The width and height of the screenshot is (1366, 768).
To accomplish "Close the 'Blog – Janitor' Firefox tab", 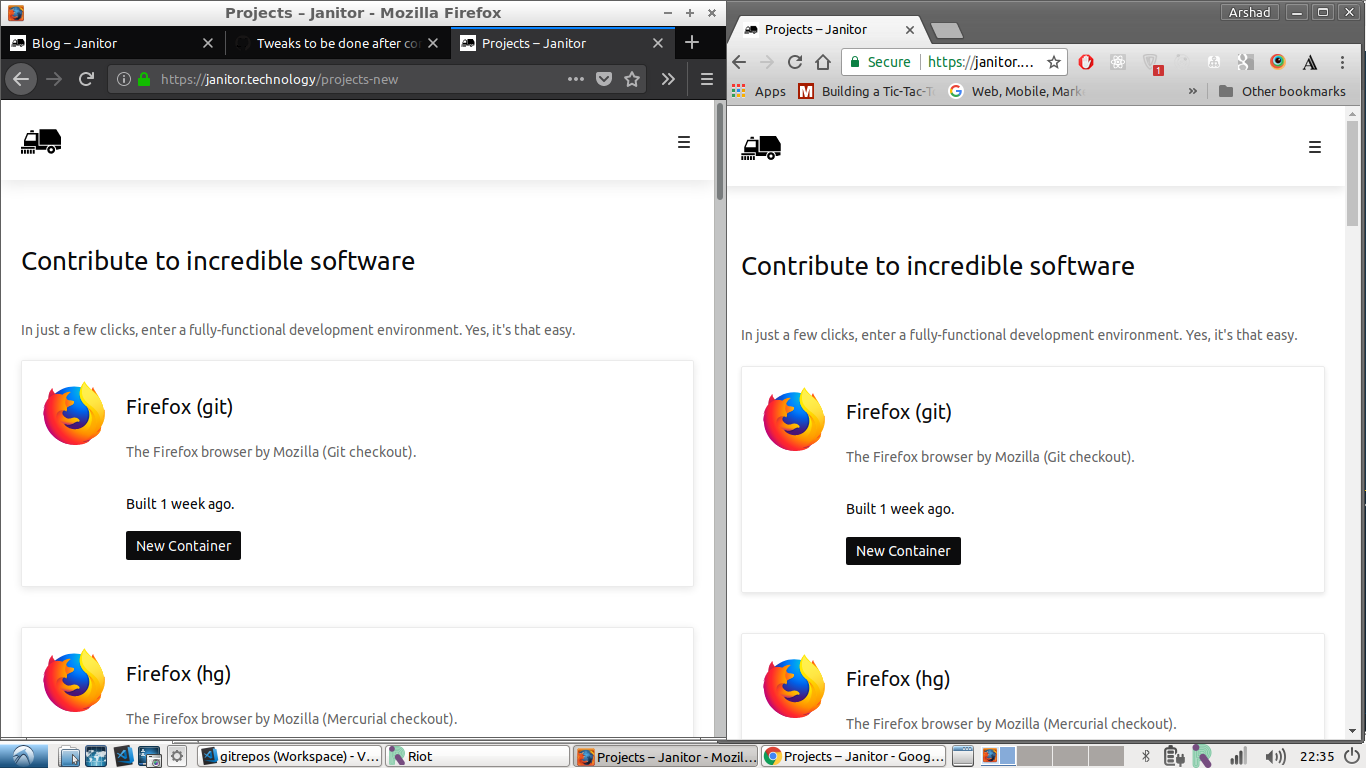I will tap(208, 43).
